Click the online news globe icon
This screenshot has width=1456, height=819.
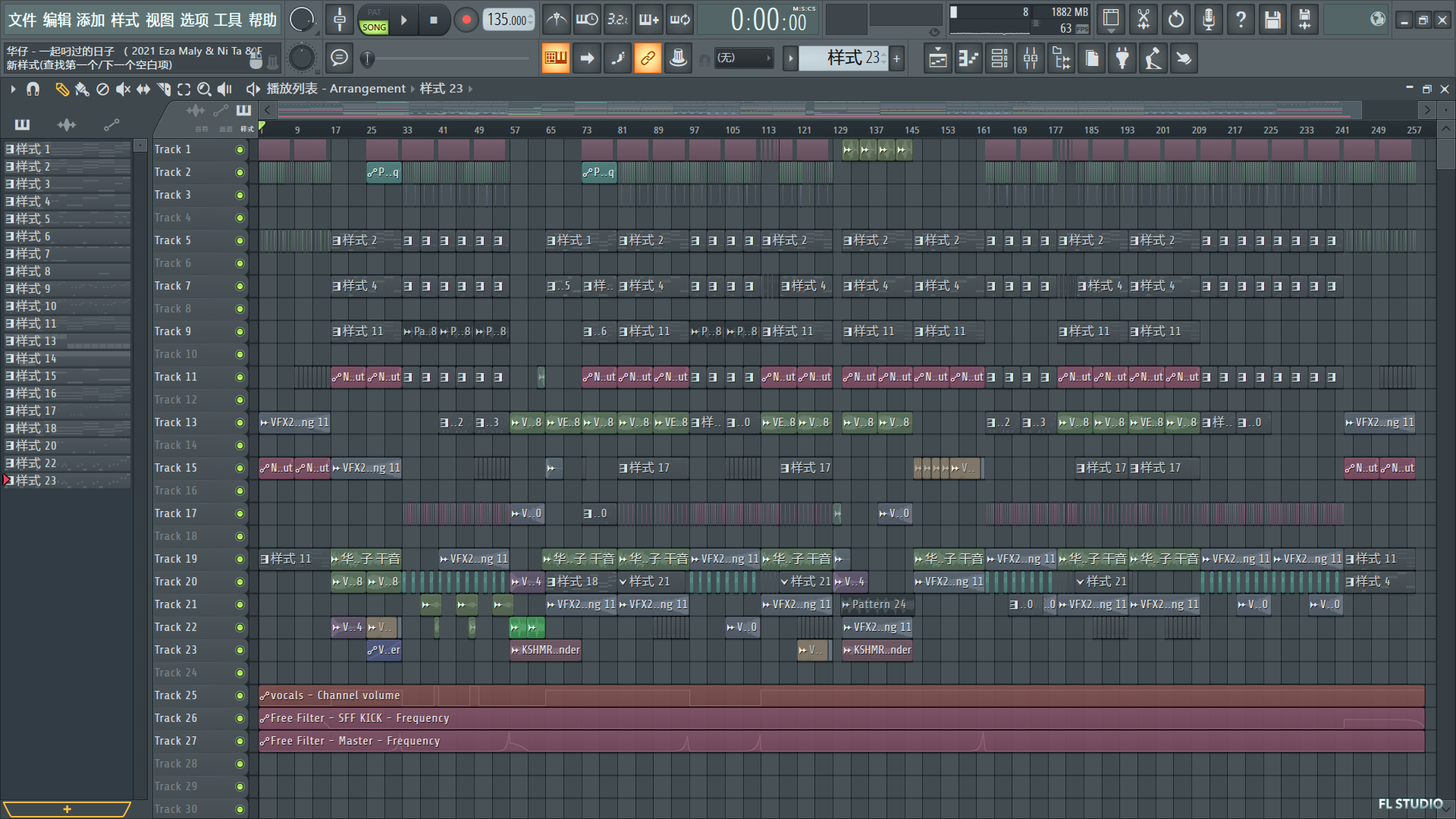point(1377,20)
